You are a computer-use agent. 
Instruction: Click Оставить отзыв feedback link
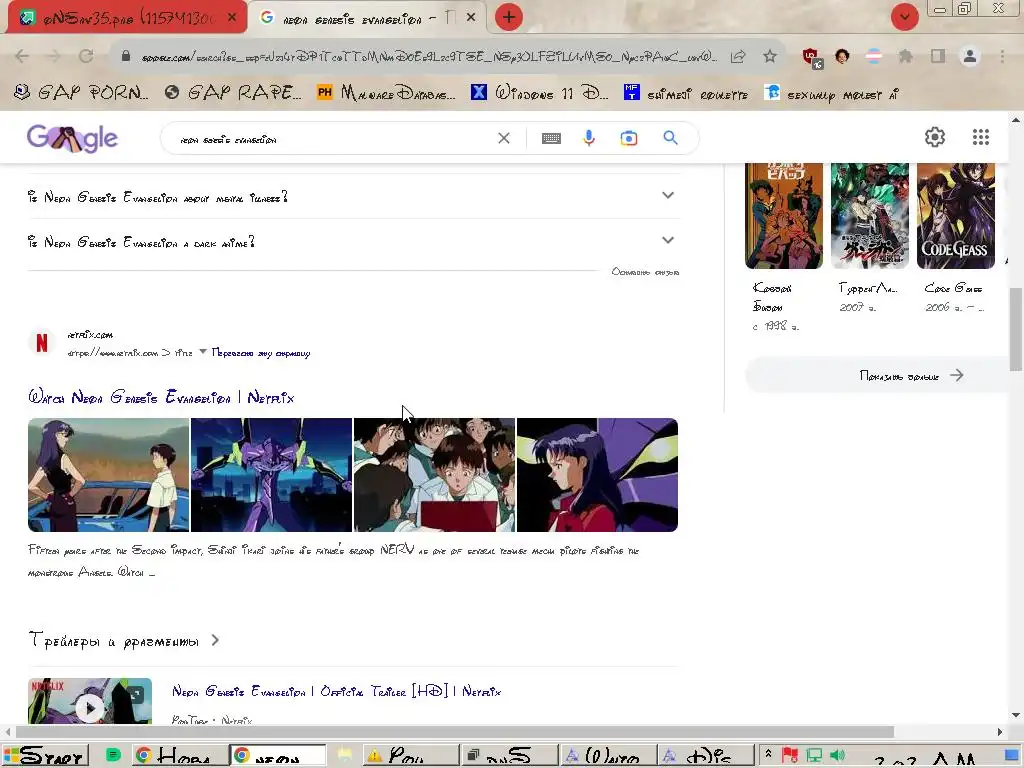click(645, 272)
